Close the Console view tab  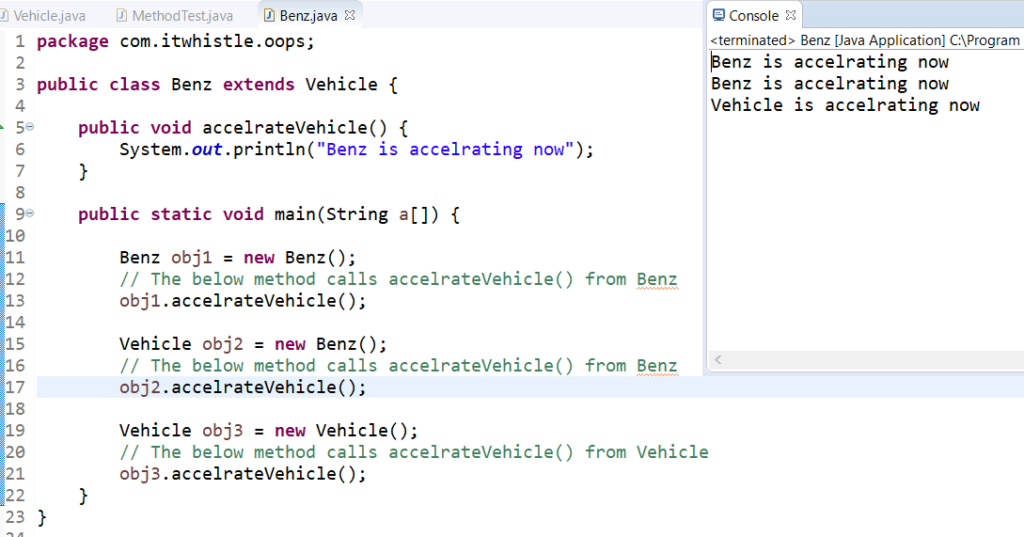791,15
